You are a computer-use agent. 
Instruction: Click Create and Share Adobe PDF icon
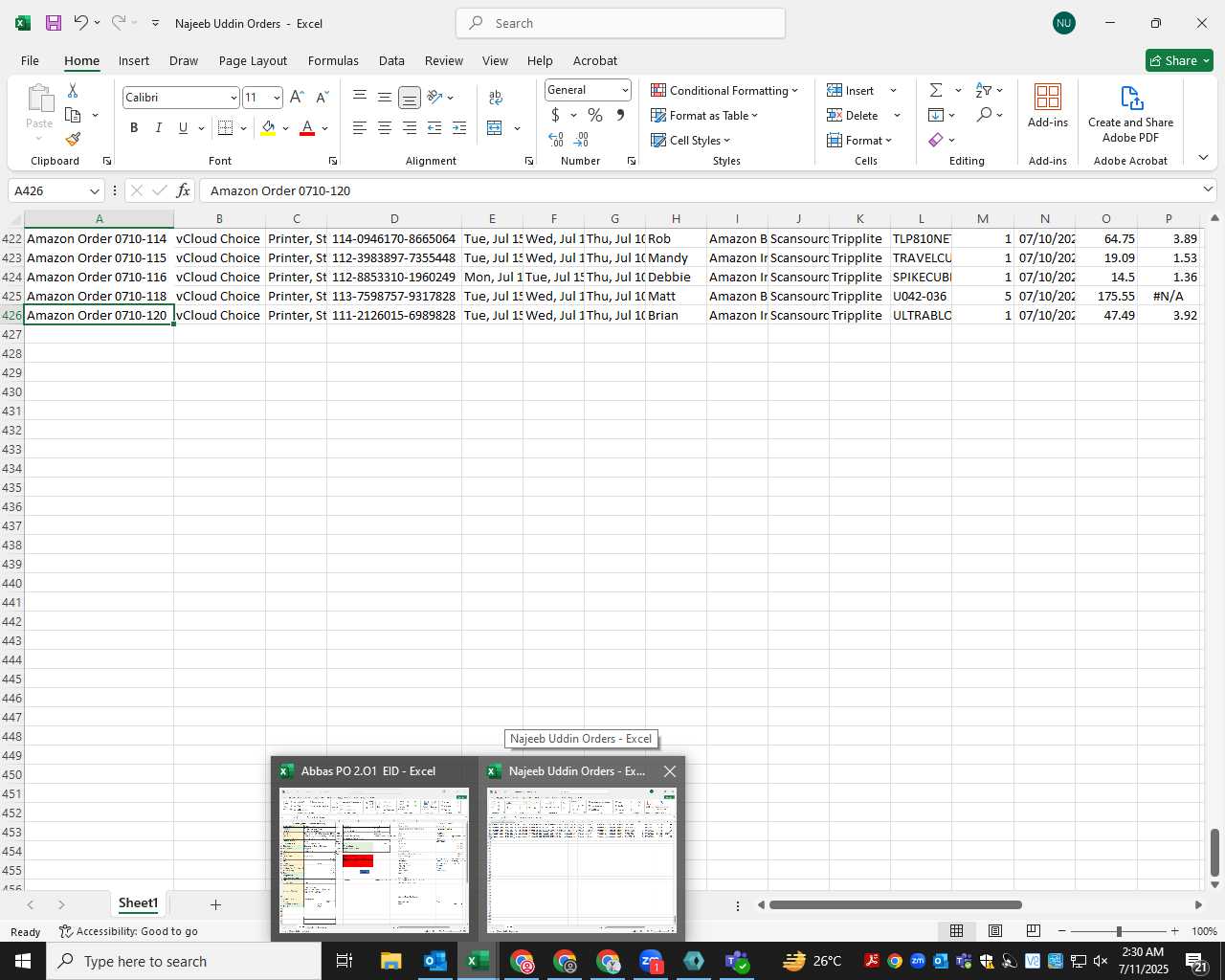[1130, 114]
